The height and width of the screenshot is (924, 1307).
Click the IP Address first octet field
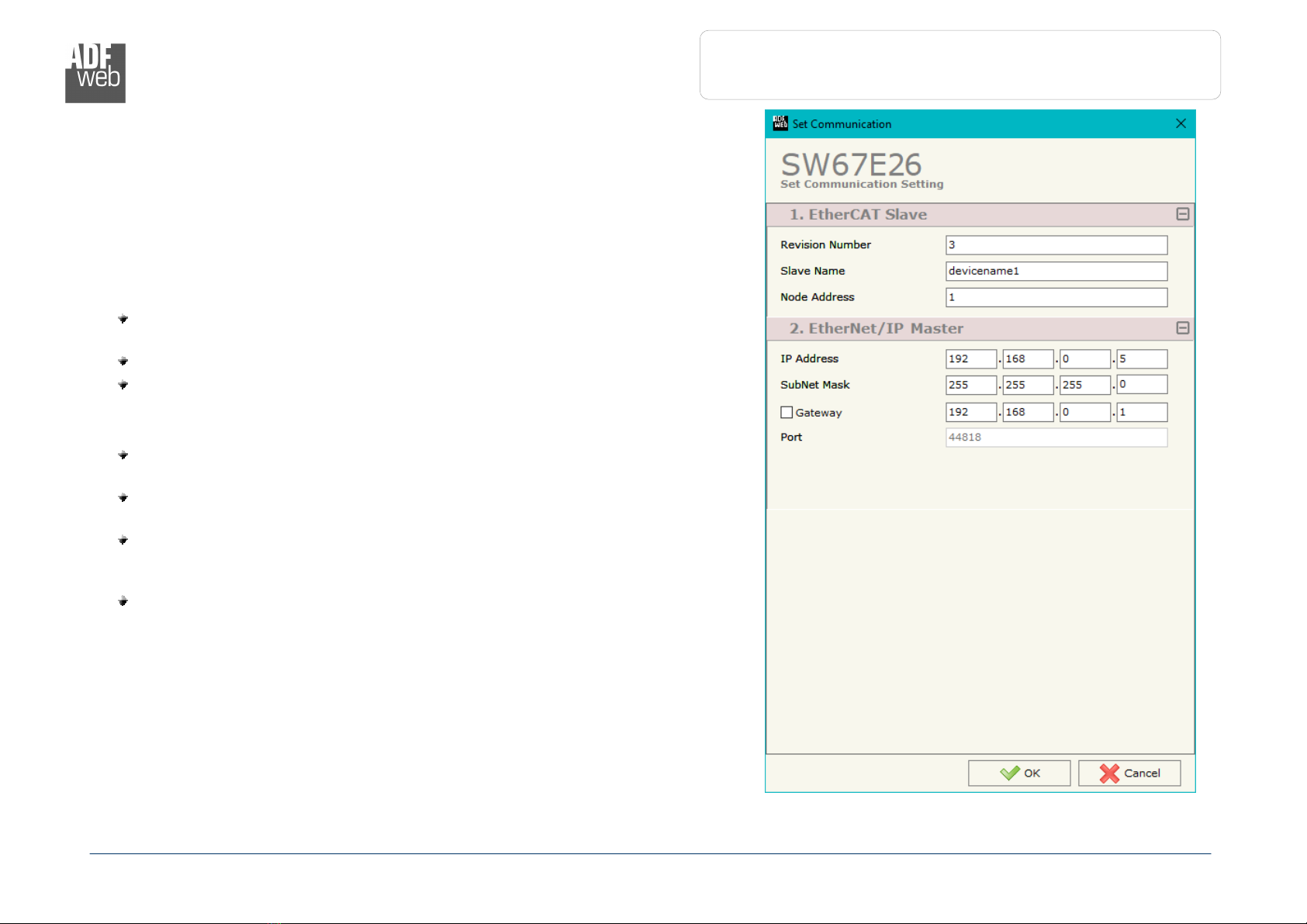click(971, 359)
